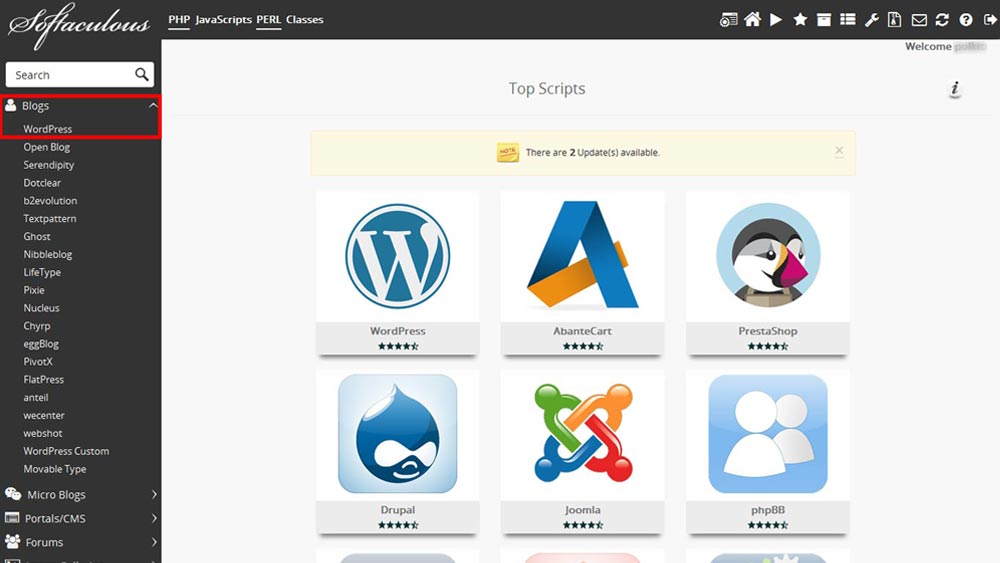
Task: Select webshot in sidebar
Action: coord(43,433)
